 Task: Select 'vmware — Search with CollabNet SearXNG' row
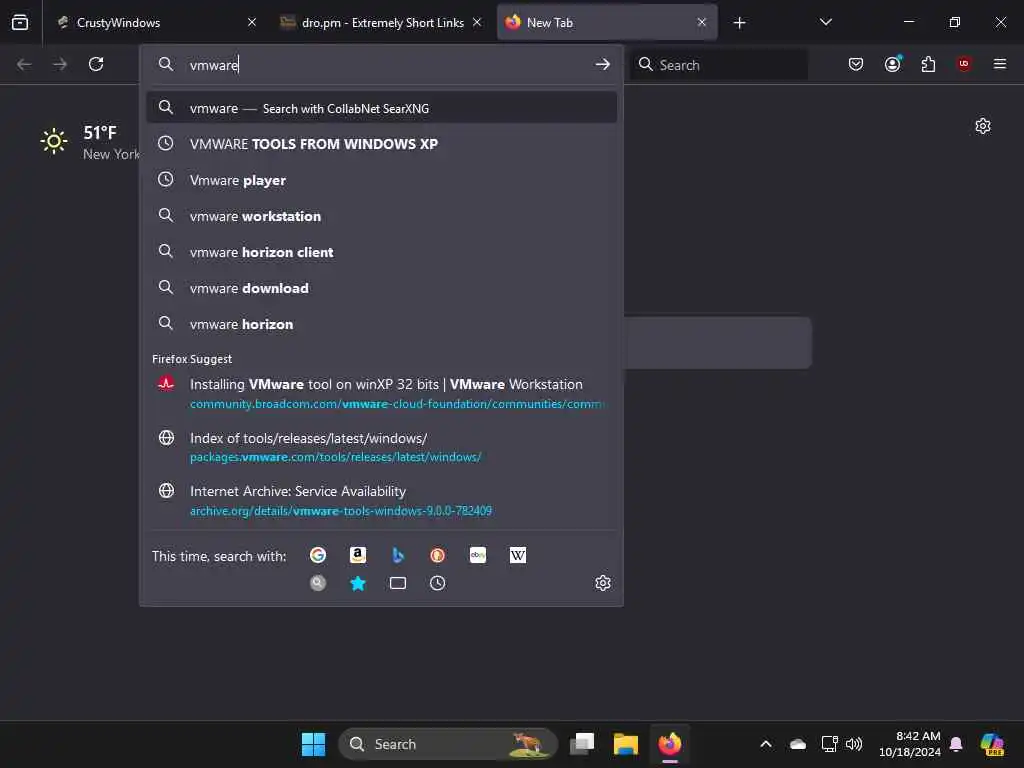[x=381, y=108]
